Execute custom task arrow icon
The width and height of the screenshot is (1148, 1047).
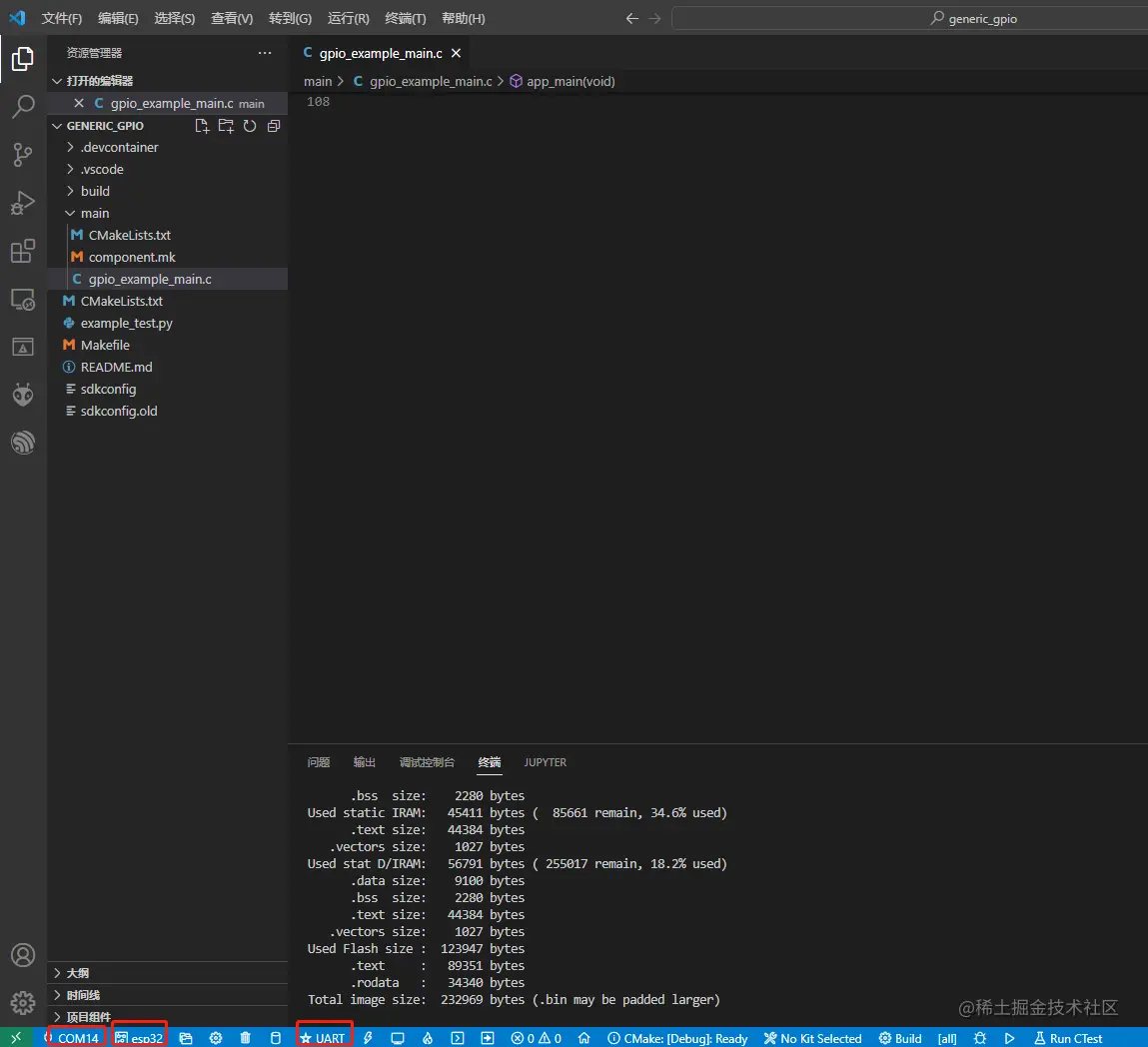tap(488, 1038)
